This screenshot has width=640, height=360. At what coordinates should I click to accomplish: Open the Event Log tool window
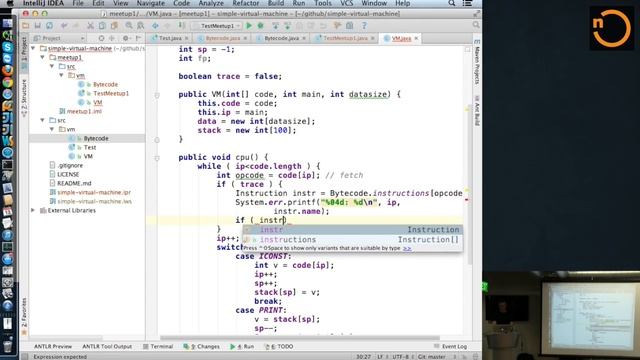pyautogui.click(x=451, y=346)
